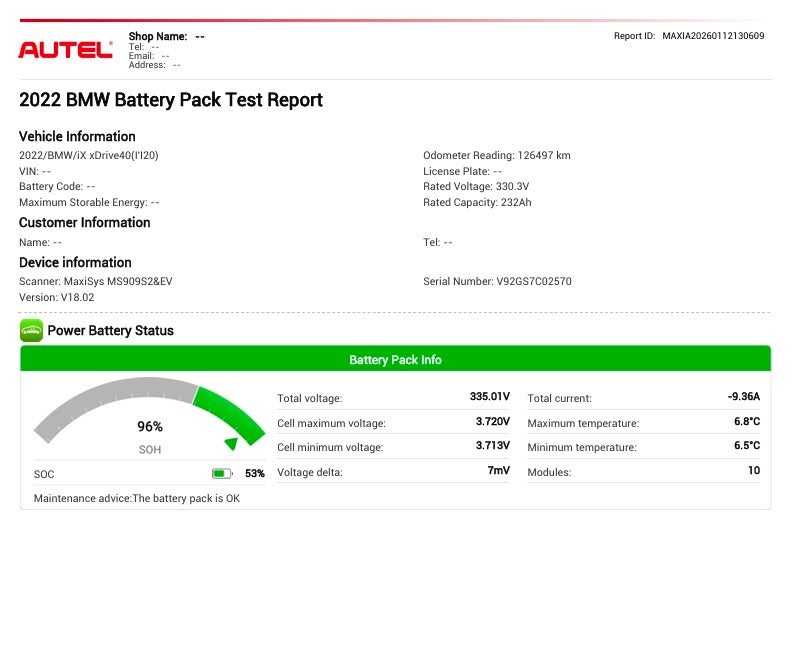This screenshot has width=793, height=663.
Task: Click the Maintenance advice text
Action: [x=137, y=498]
